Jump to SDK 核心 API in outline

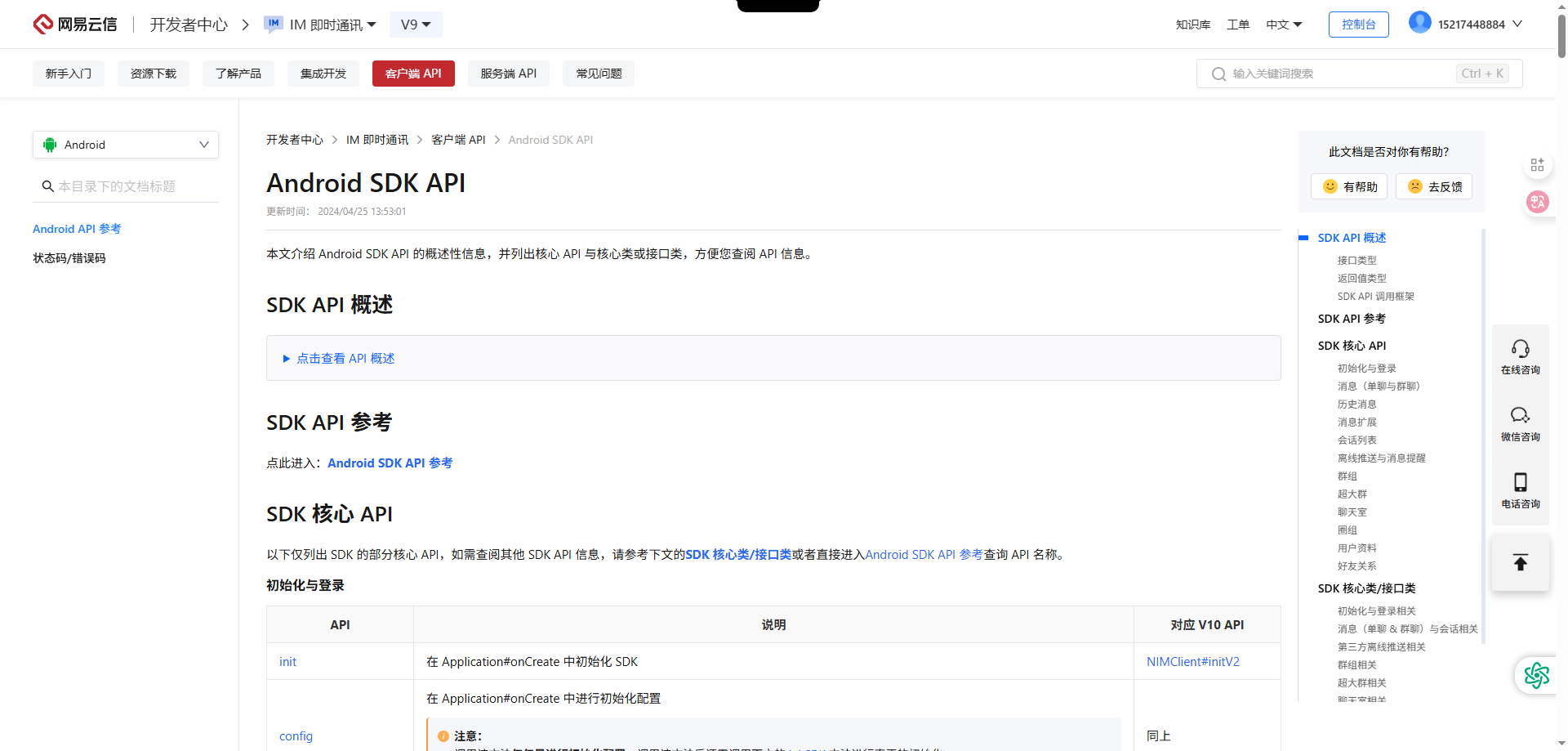[1352, 346]
